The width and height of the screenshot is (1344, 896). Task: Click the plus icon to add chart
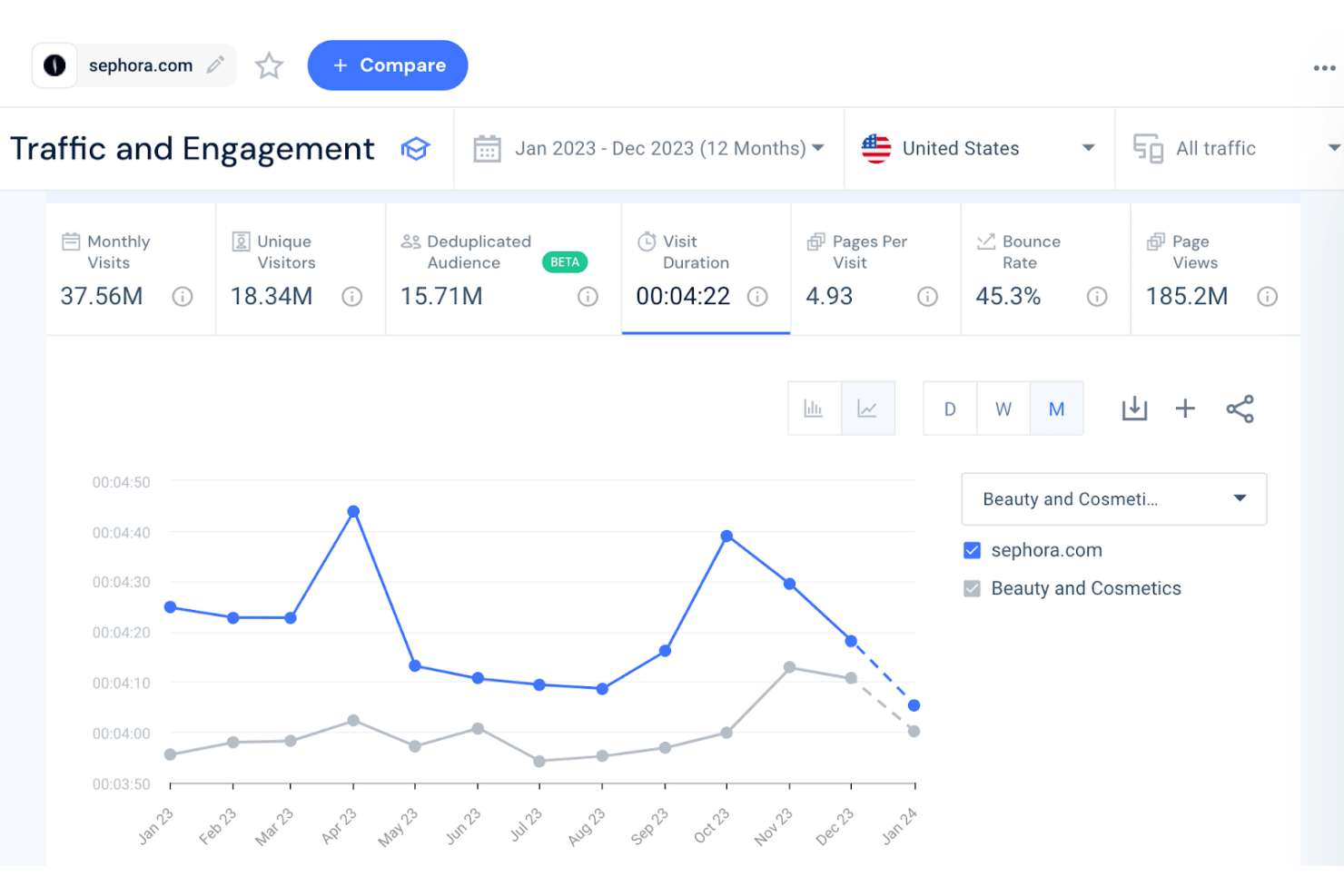click(x=1185, y=409)
